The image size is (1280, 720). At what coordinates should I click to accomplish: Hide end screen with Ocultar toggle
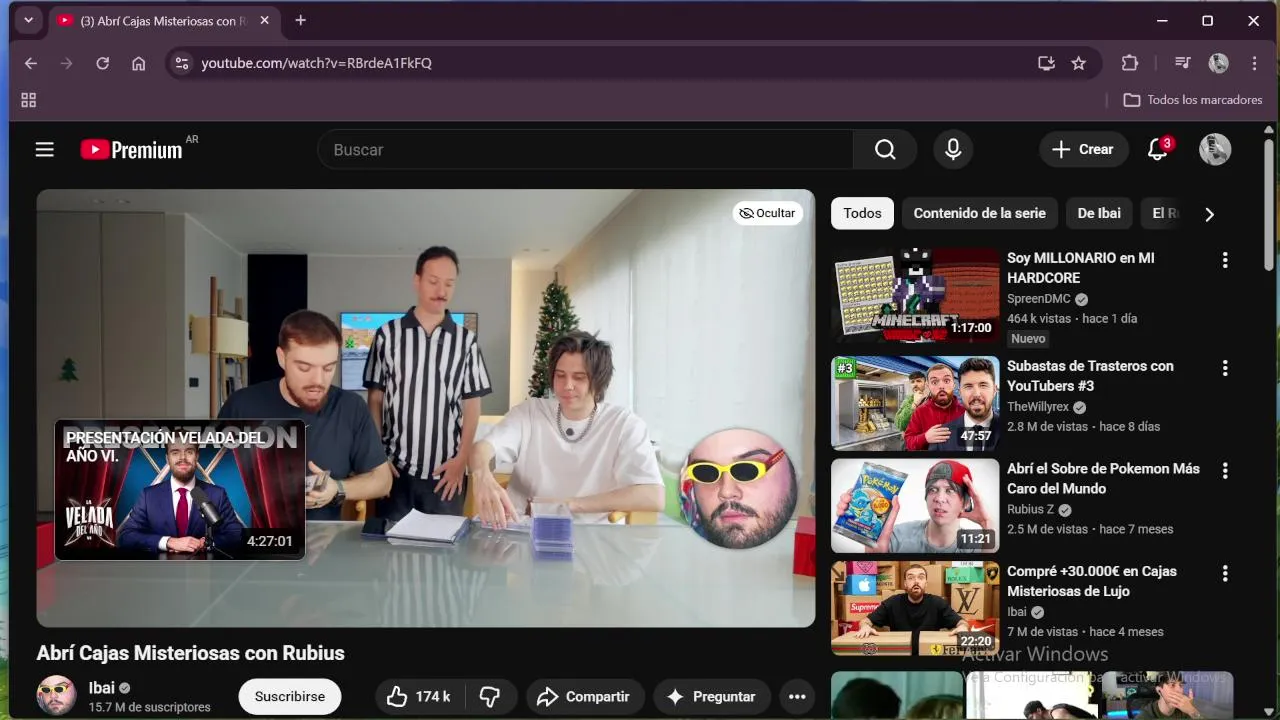[x=768, y=213]
